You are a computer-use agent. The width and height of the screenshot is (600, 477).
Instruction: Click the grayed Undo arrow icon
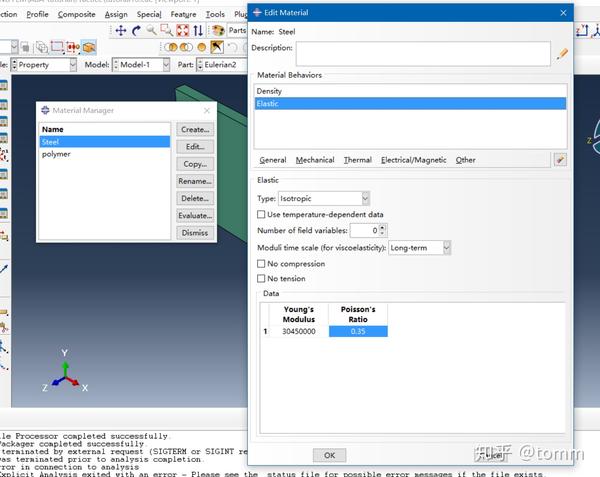click(x=233, y=47)
